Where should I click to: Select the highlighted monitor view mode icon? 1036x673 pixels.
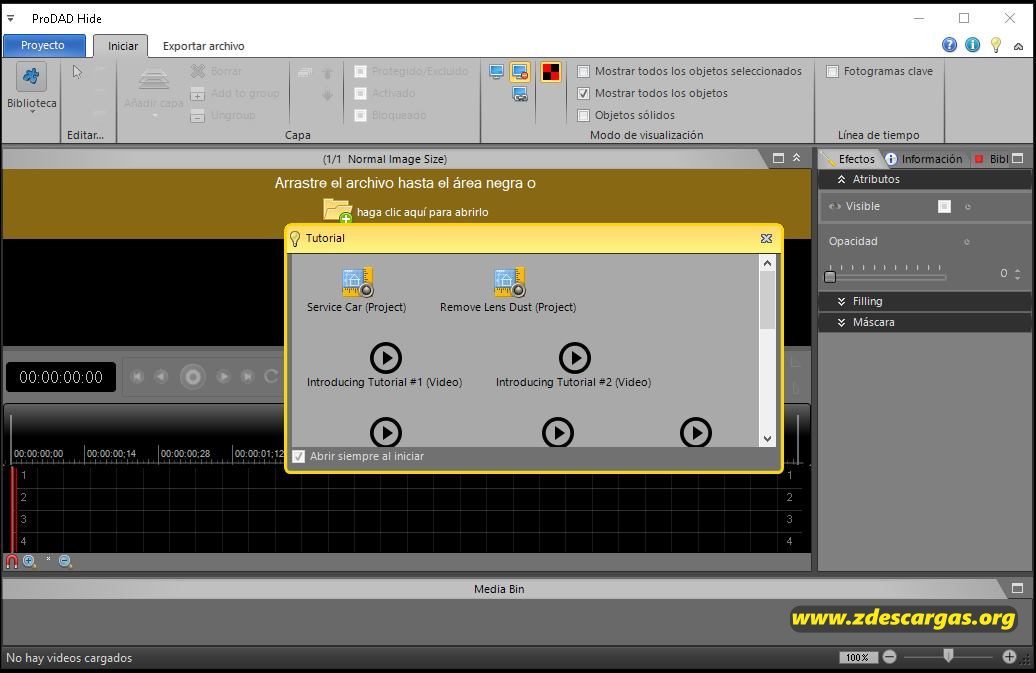[x=520, y=71]
